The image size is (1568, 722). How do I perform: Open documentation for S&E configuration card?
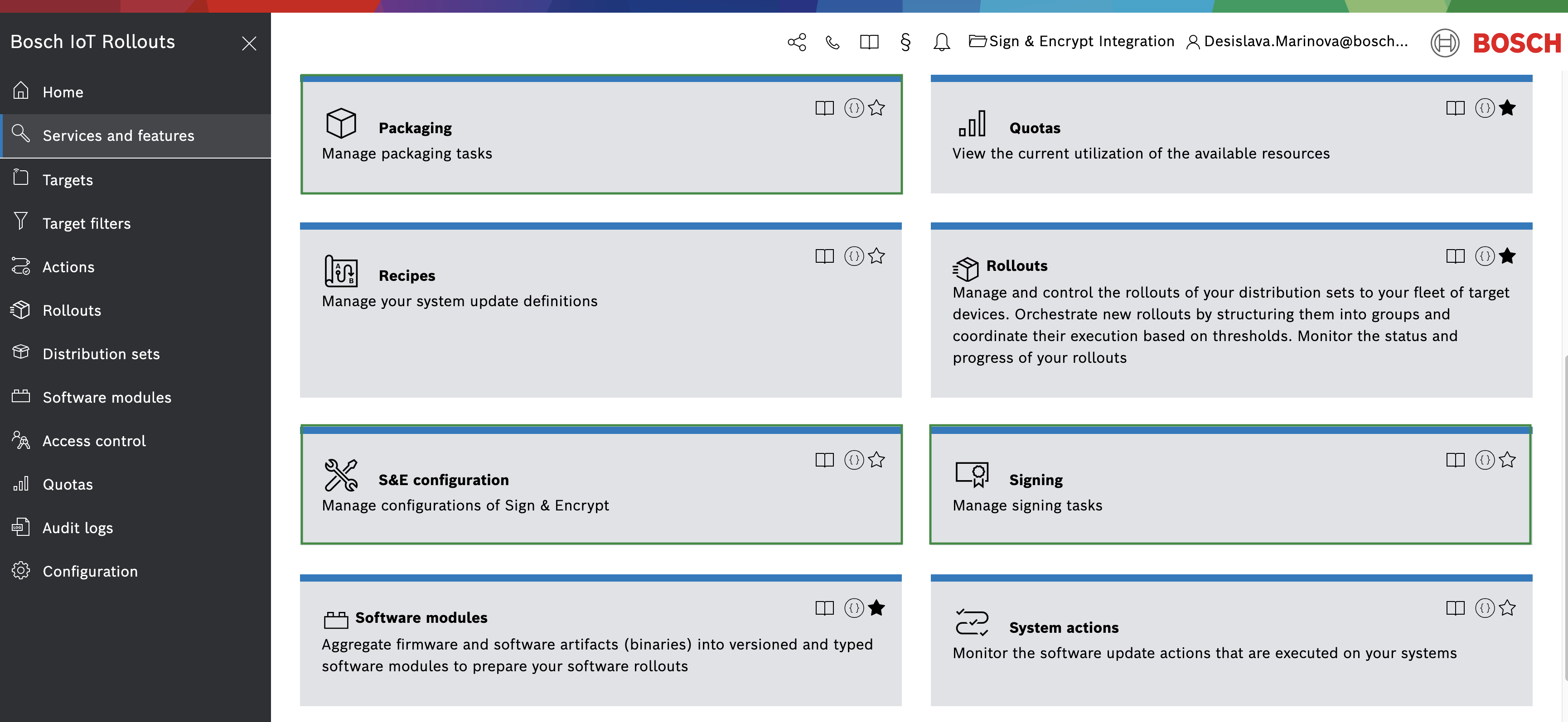click(825, 460)
